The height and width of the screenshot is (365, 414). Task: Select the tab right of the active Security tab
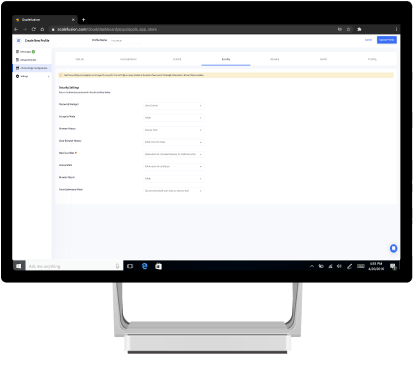point(275,59)
